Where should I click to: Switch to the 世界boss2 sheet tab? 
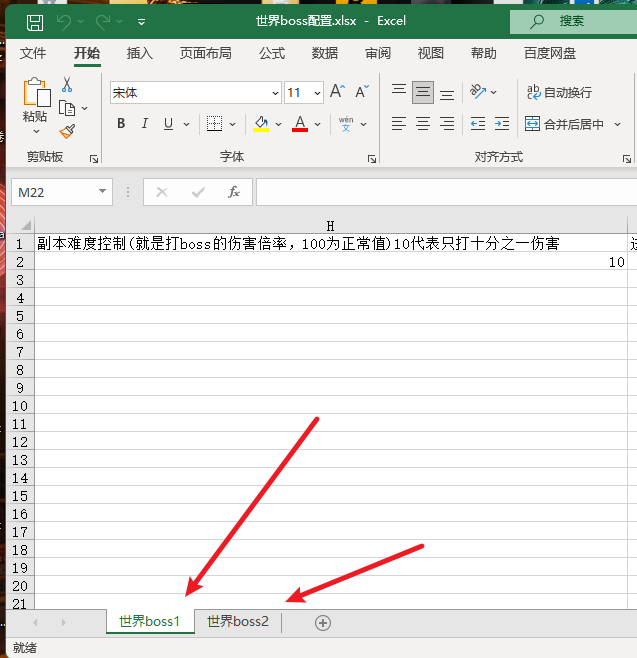(238, 621)
